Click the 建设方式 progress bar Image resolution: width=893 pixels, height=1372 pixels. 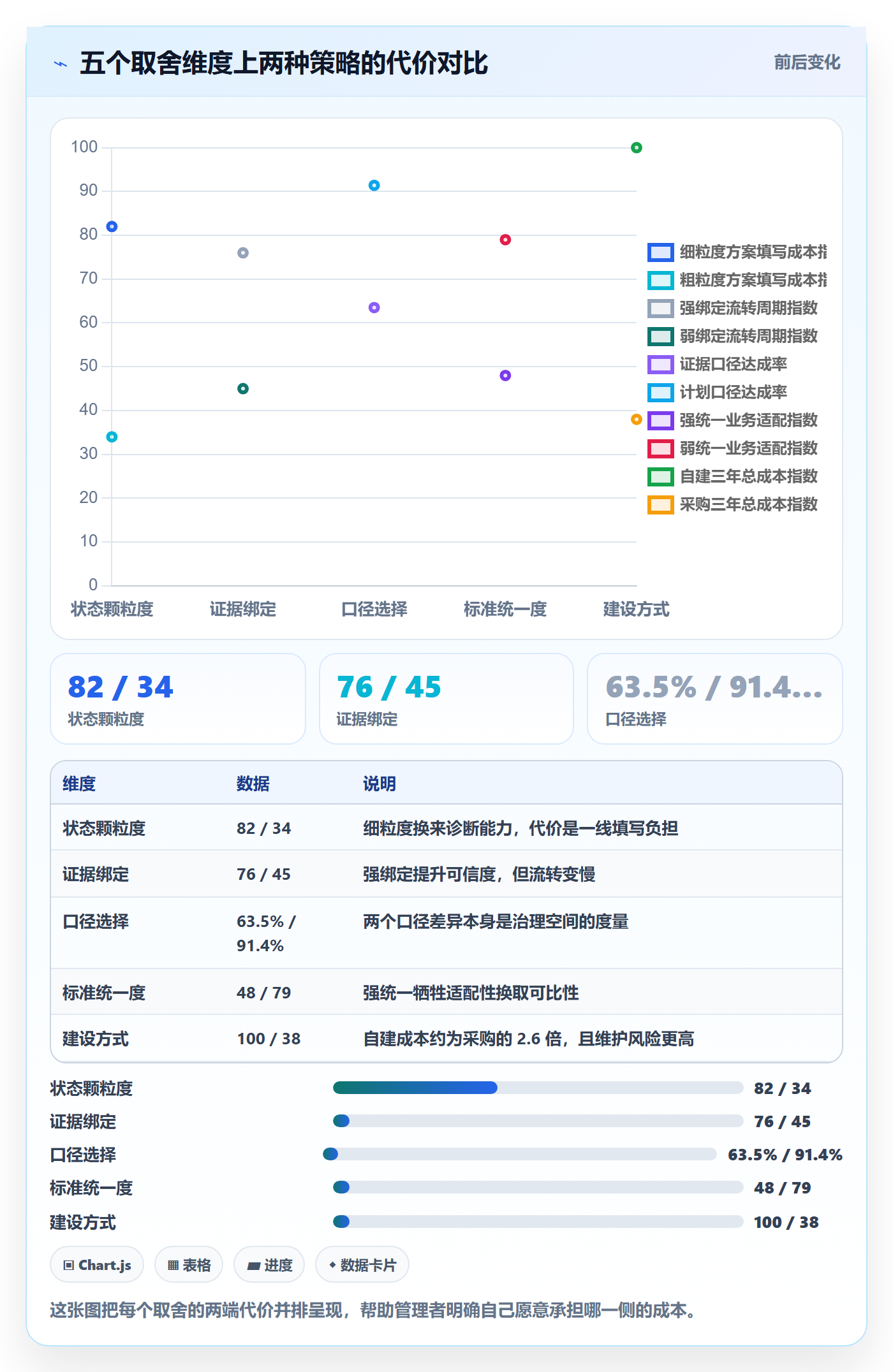click(538, 1222)
